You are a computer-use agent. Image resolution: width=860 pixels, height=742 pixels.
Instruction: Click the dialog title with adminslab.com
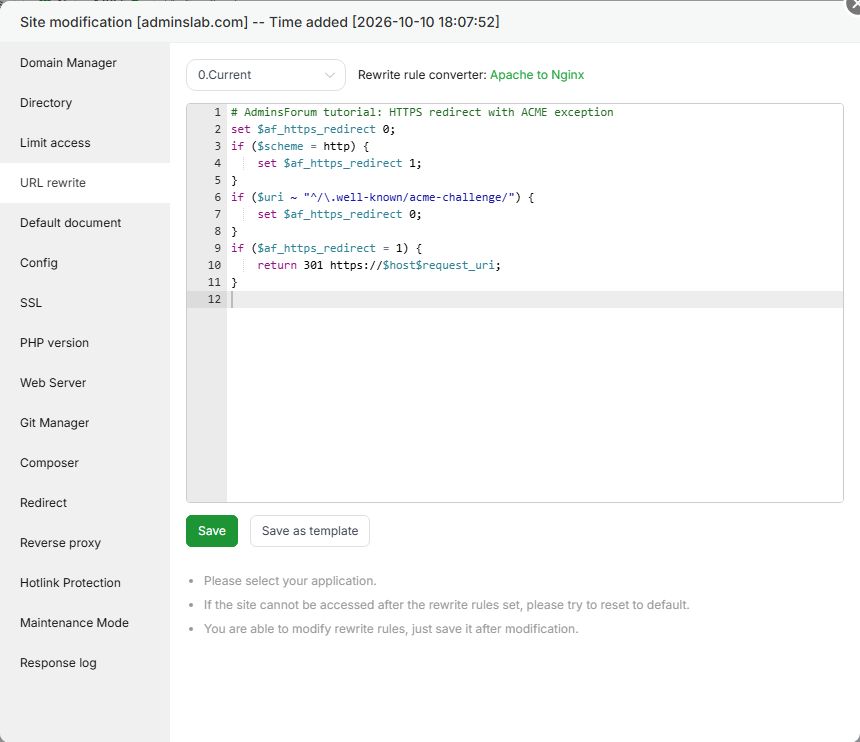[x=259, y=22]
